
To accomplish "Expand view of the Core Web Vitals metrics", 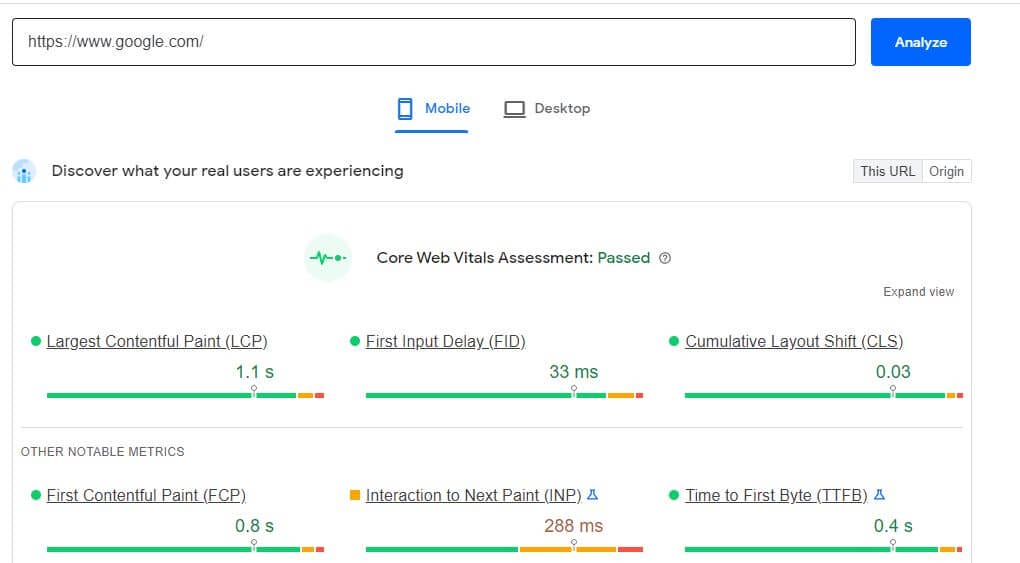I will point(919,292).
